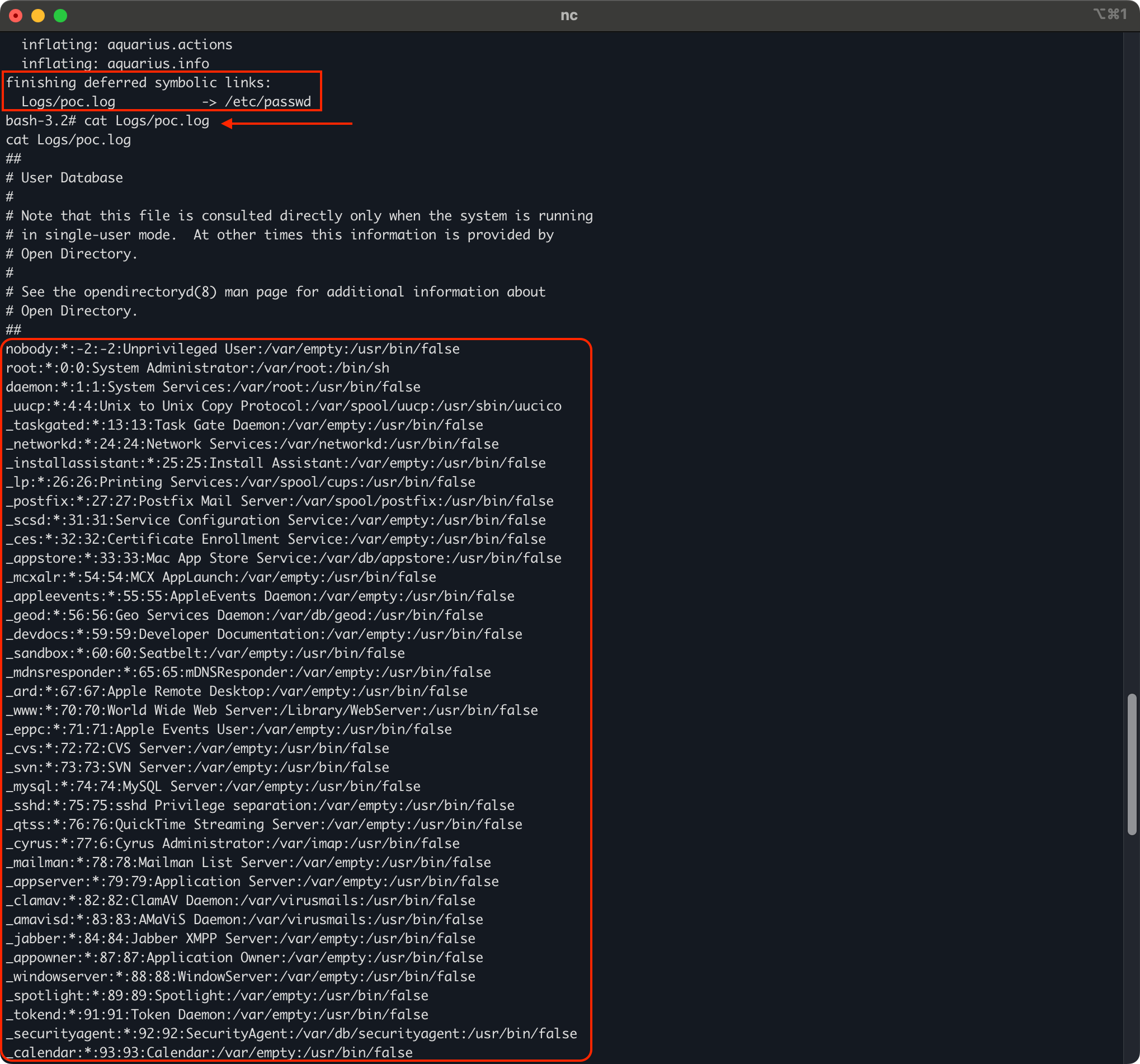The height and width of the screenshot is (1064, 1140).
Task: Click the 'cat Logs/poc.log' command at bash prompt
Action: click(x=146, y=121)
